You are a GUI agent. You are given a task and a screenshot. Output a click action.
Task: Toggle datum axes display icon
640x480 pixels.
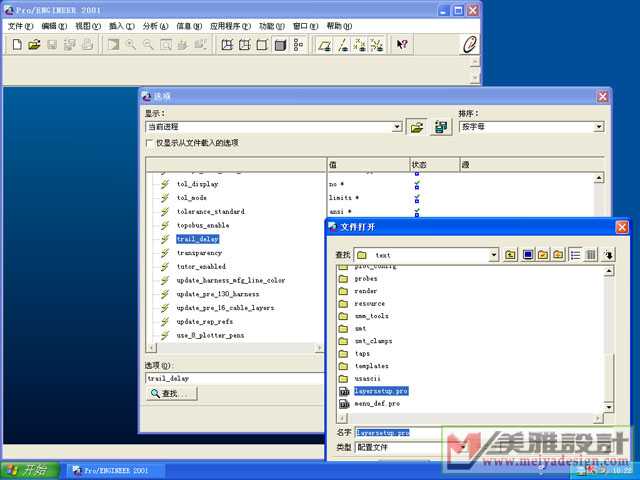(342, 44)
